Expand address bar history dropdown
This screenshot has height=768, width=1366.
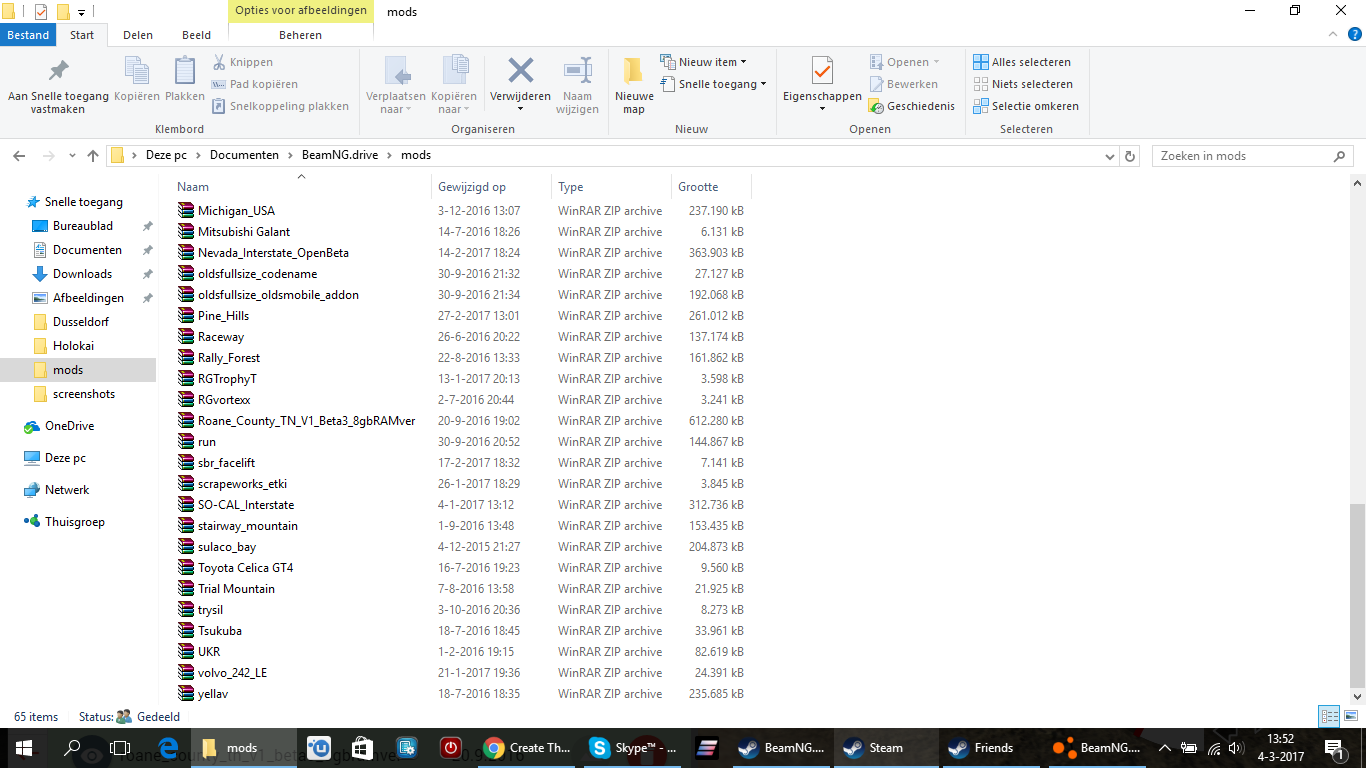click(x=1109, y=157)
